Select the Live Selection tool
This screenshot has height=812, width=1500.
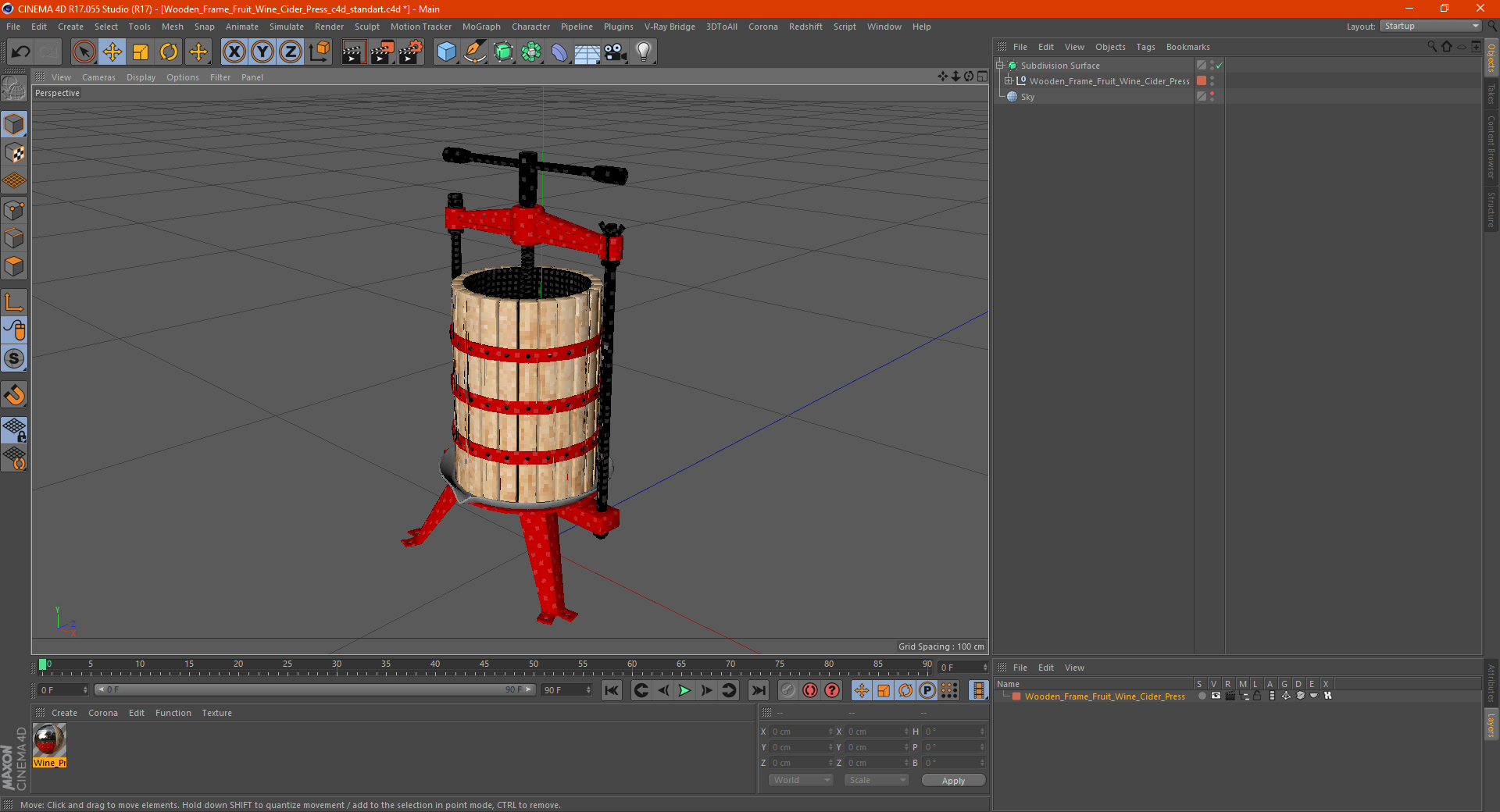pyautogui.click(x=84, y=52)
